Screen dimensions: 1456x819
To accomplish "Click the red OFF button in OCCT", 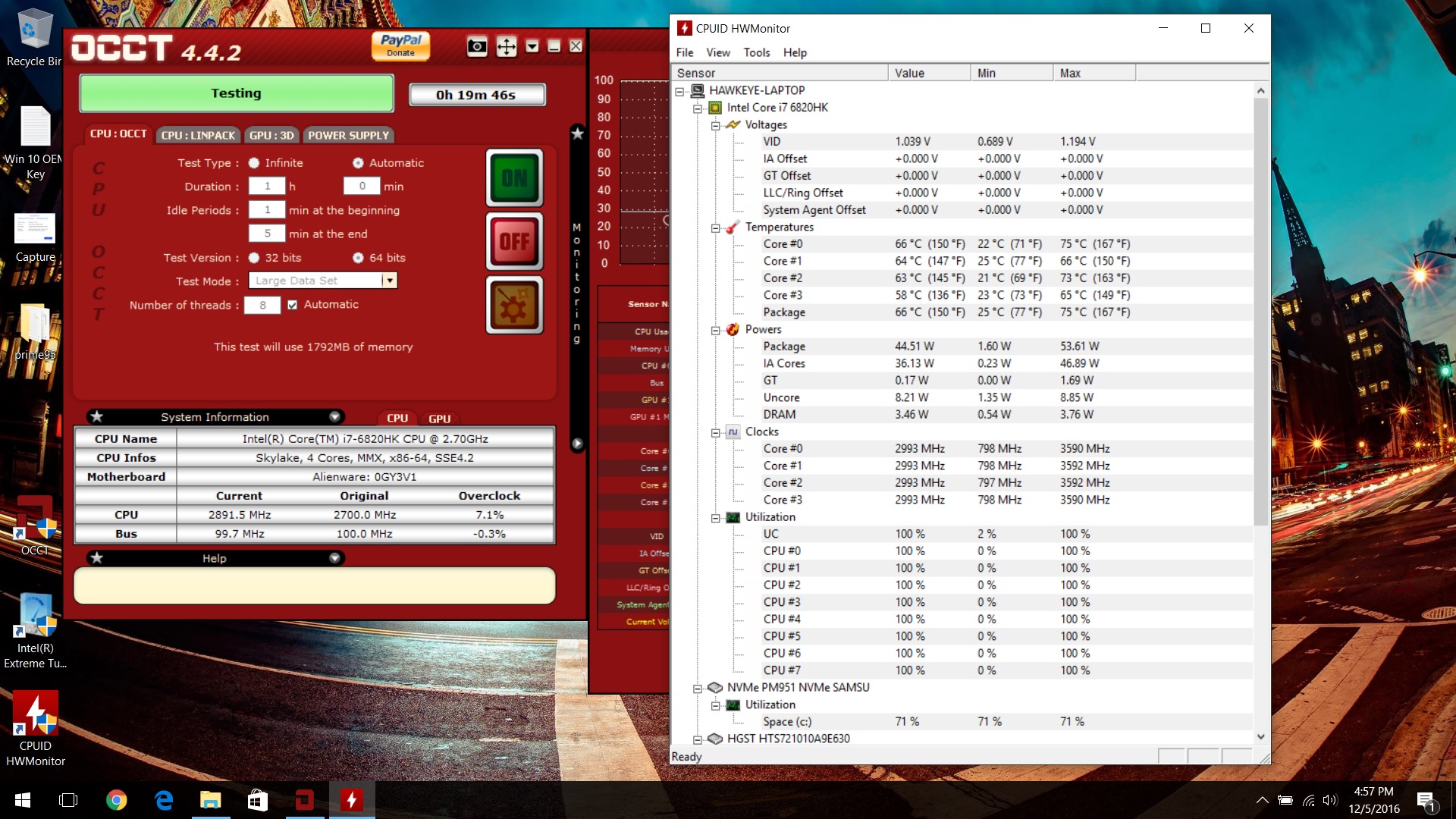I will [x=515, y=242].
